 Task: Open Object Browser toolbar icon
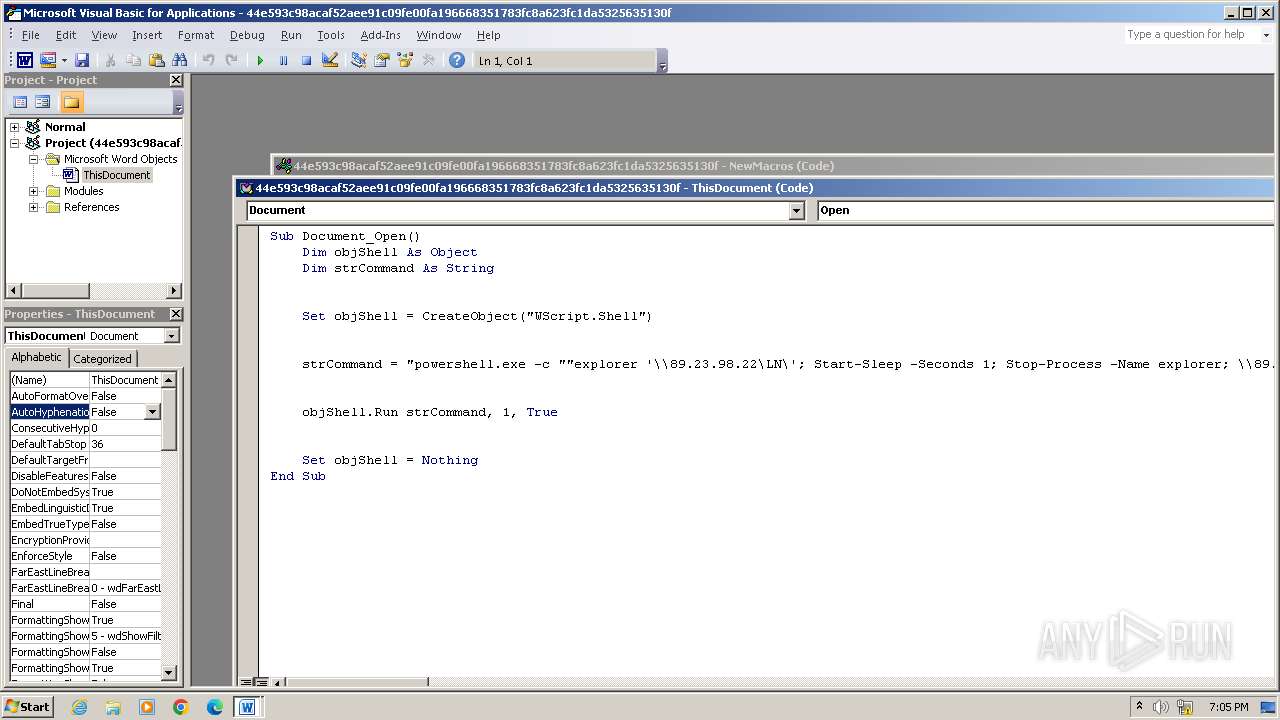pos(405,61)
